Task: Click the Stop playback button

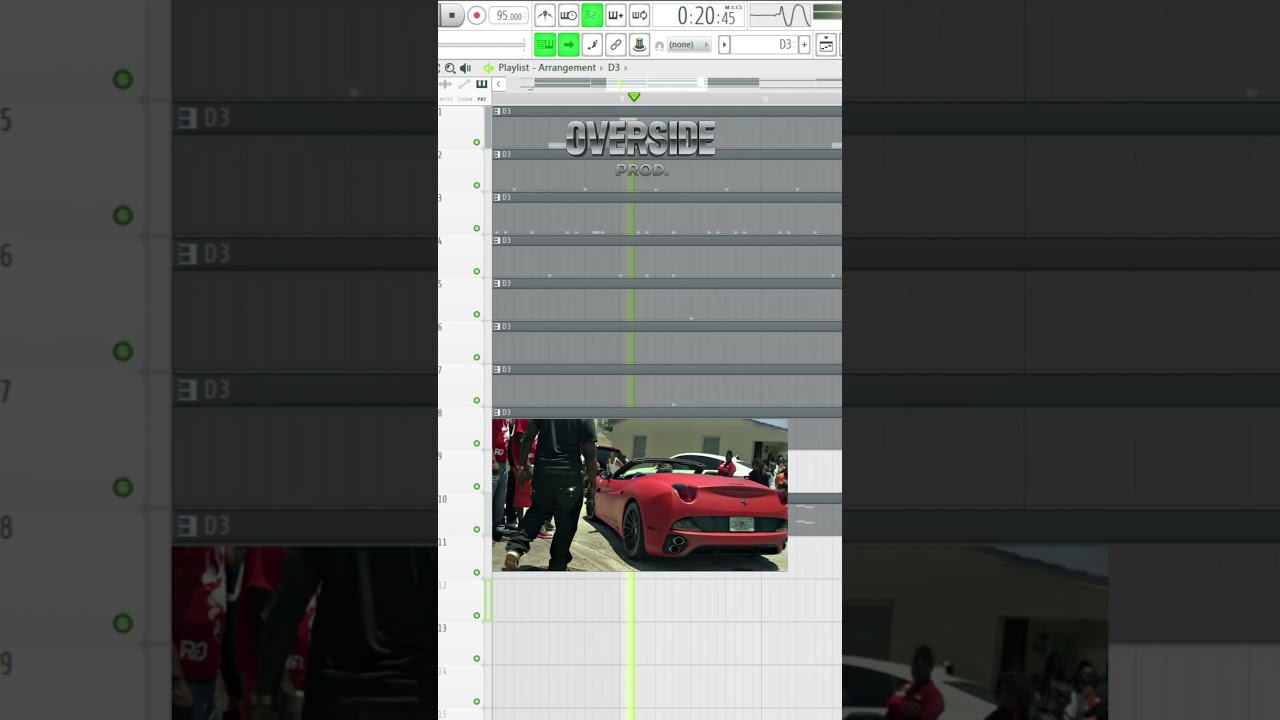Action: (x=451, y=15)
